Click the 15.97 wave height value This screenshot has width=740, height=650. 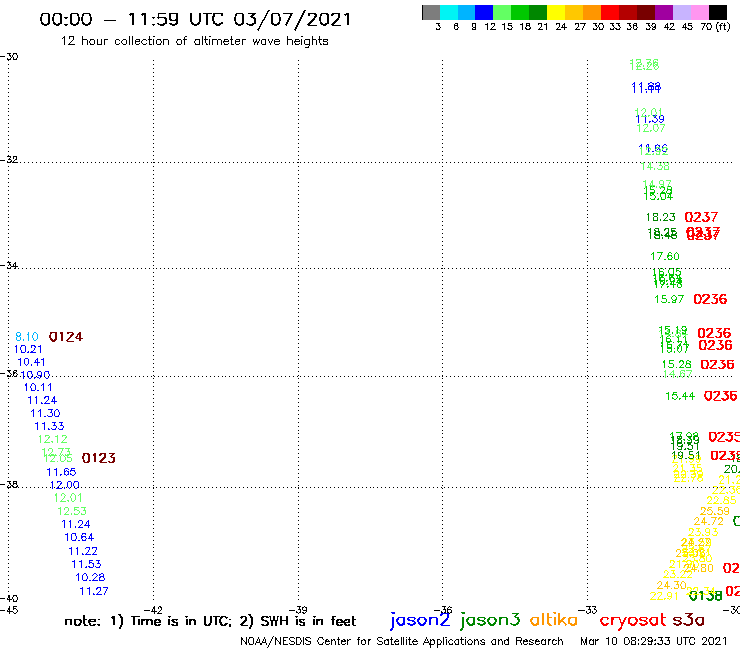click(669, 299)
